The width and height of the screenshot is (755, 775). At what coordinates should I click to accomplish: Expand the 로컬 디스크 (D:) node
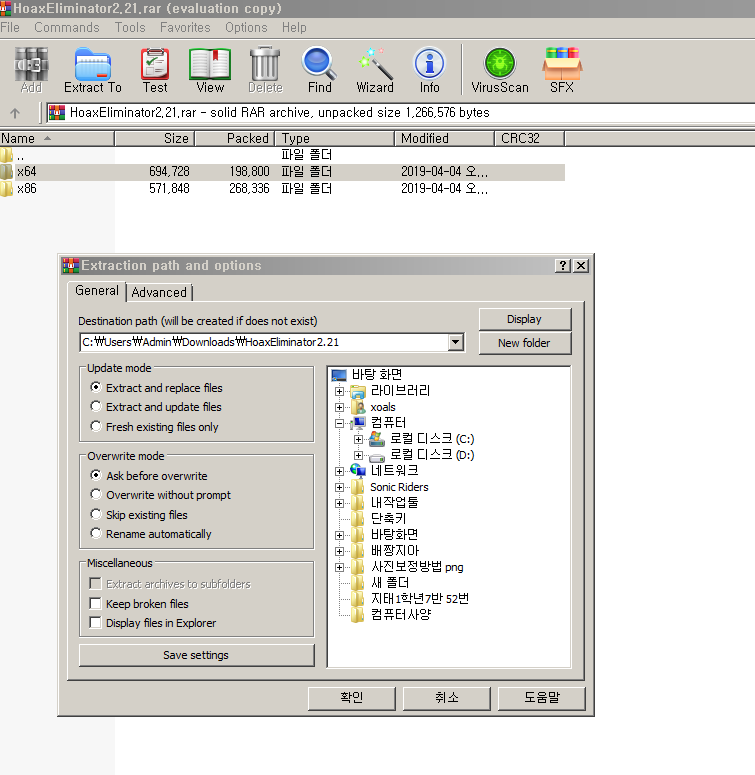359,455
